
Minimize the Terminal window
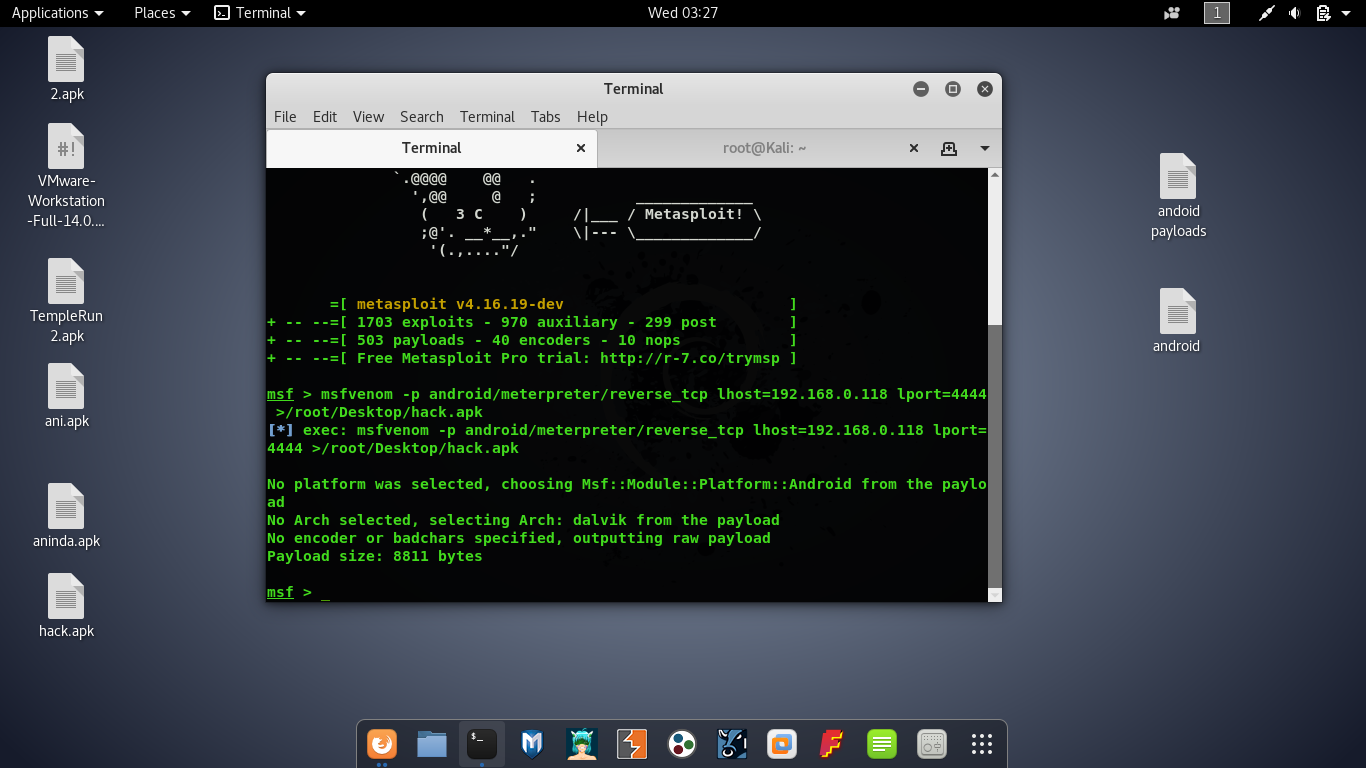tap(921, 89)
